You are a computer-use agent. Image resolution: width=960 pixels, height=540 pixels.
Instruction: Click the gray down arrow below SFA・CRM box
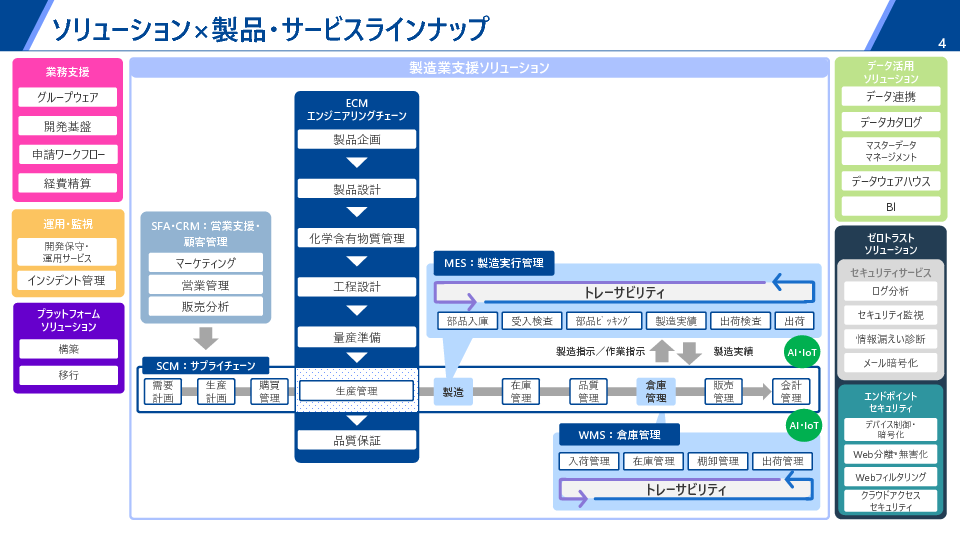click(206, 338)
